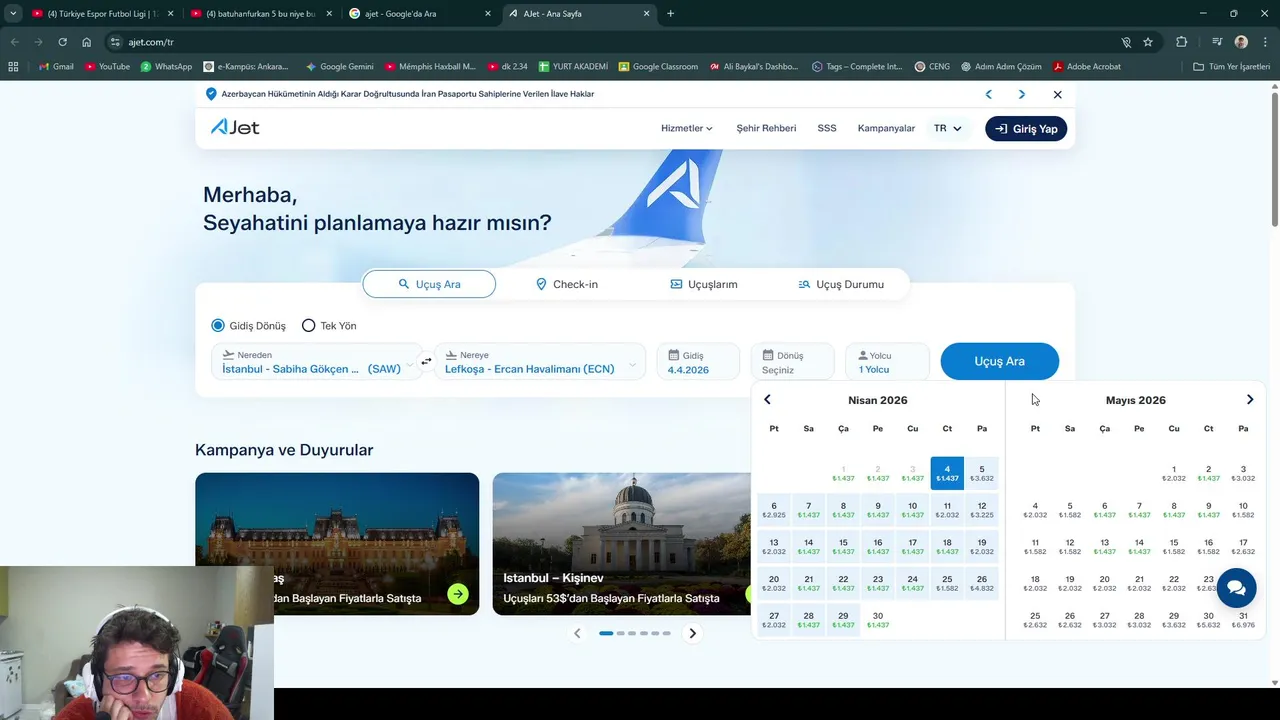Viewport: 1280px width, 720px height.
Task: Open Chrome profile avatar
Action: (1241, 42)
